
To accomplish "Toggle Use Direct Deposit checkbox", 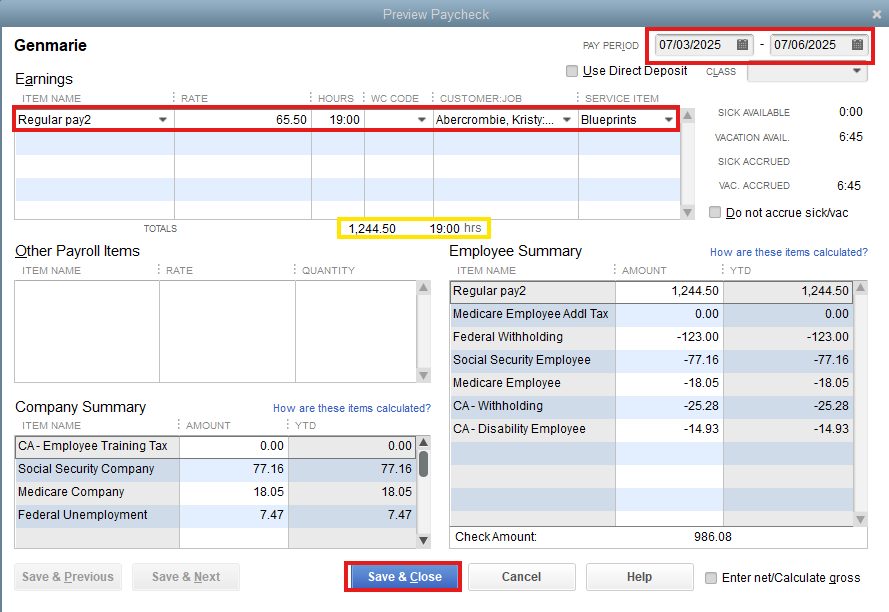I will point(572,71).
